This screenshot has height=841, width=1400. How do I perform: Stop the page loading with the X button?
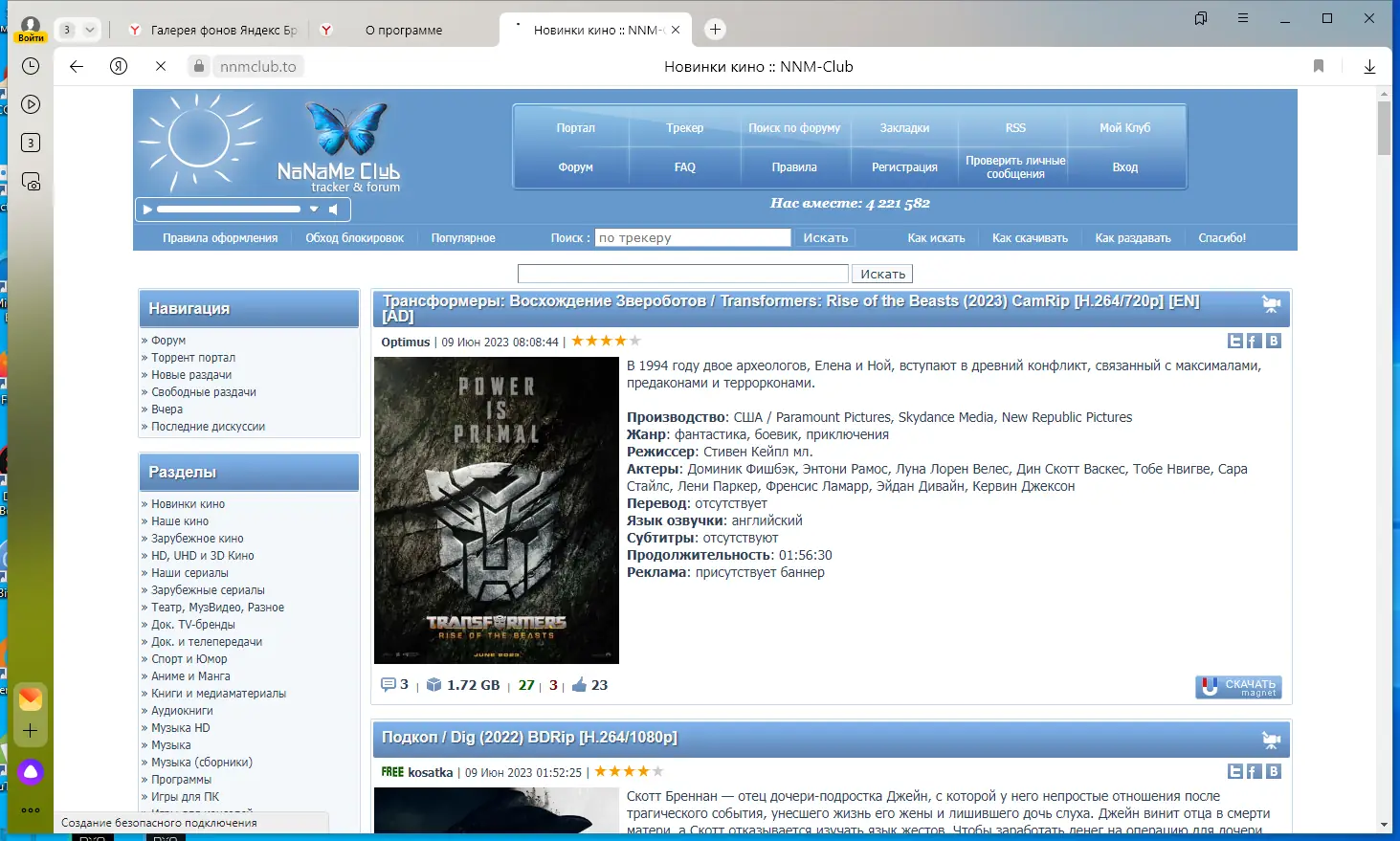tap(161, 66)
